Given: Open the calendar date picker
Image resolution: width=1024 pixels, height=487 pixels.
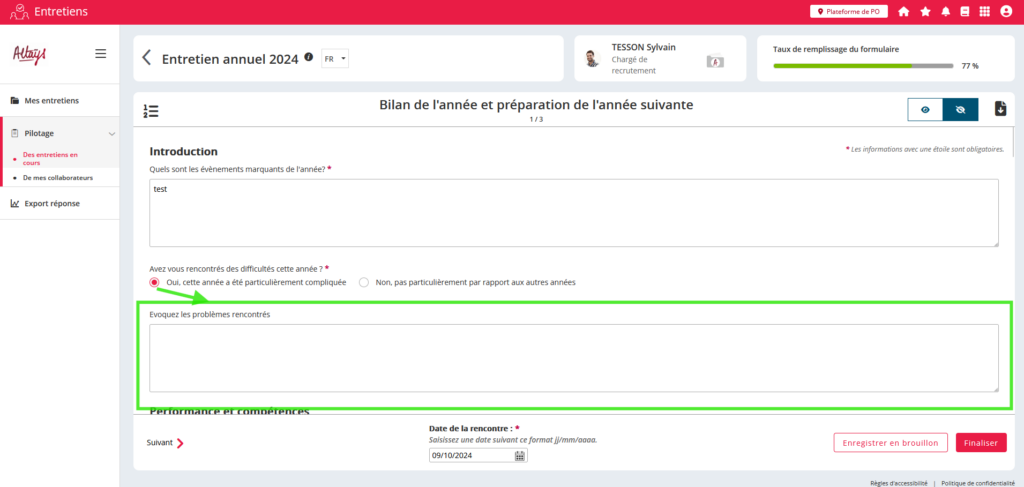Looking at the screenshot, I should (520, 456).
